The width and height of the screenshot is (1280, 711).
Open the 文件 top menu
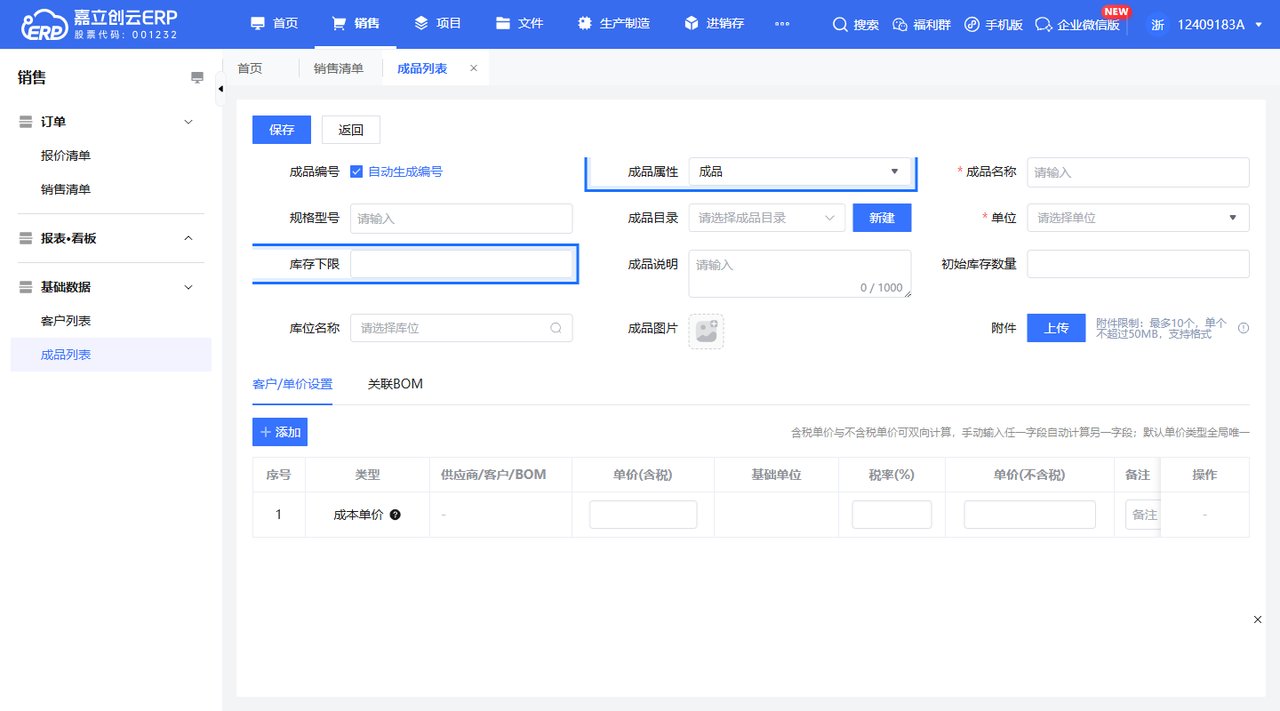coord(519,24)
